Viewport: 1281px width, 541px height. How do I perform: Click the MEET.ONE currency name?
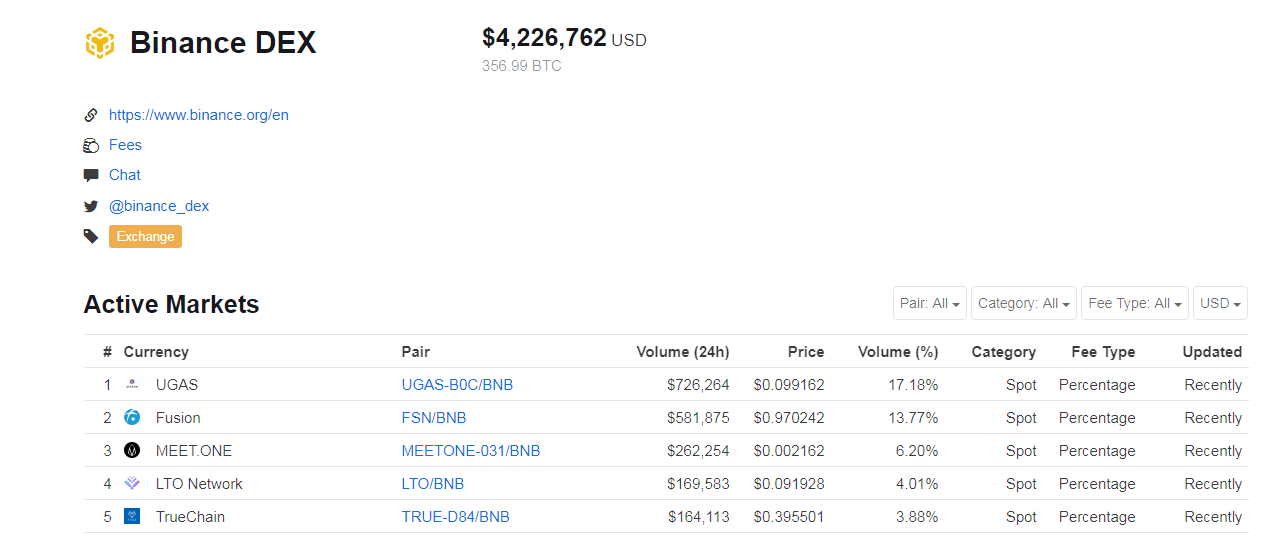[194, 451]
